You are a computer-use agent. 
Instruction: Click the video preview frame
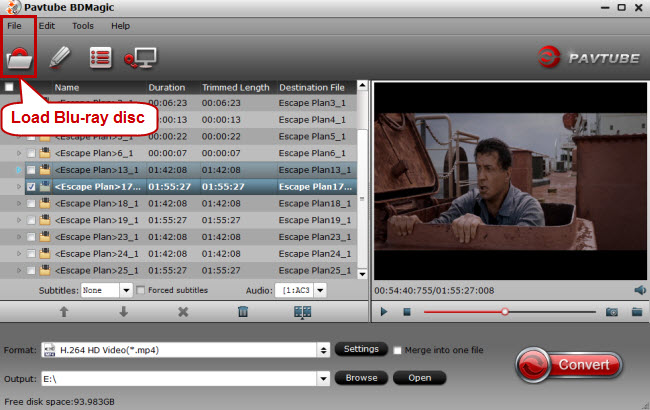[x=510, y=181]
